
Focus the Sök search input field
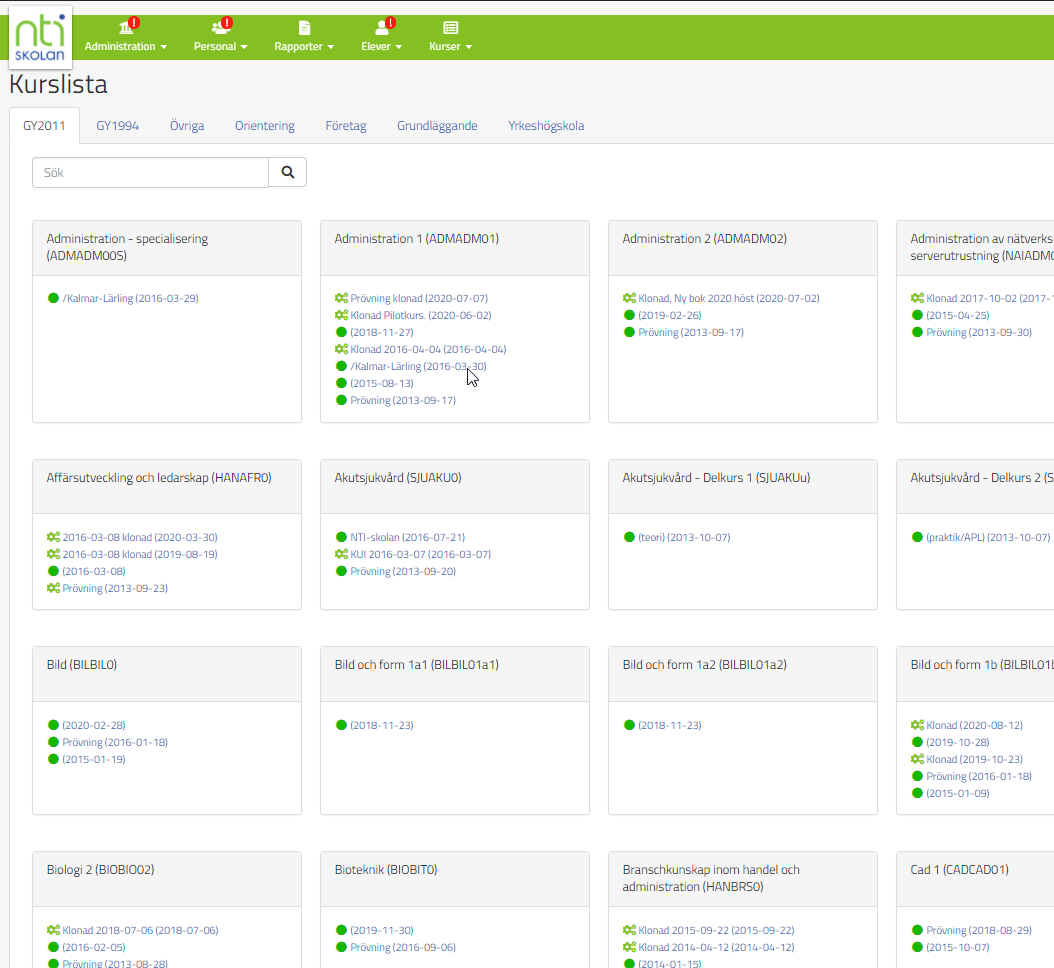point(150,172)
